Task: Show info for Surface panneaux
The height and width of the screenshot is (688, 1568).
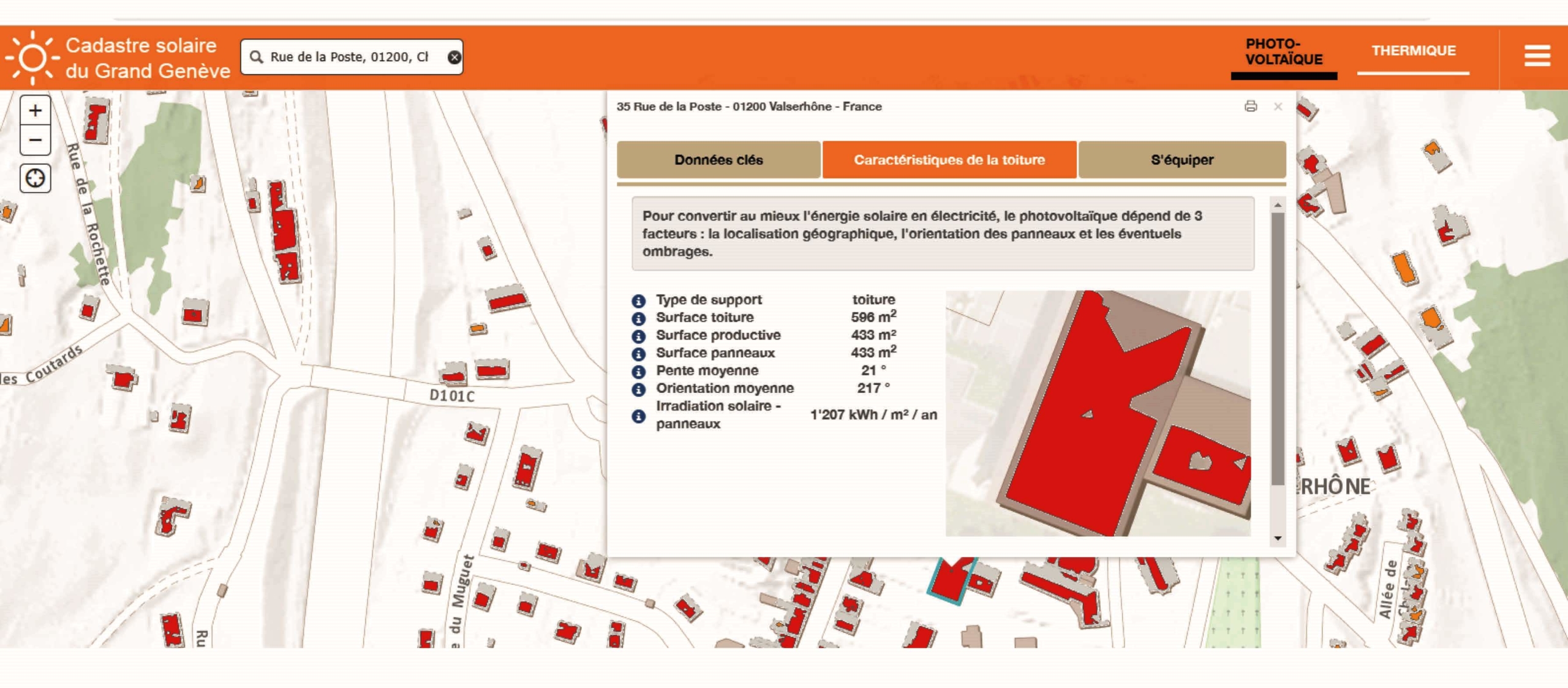Action: (x=638, y=354)
